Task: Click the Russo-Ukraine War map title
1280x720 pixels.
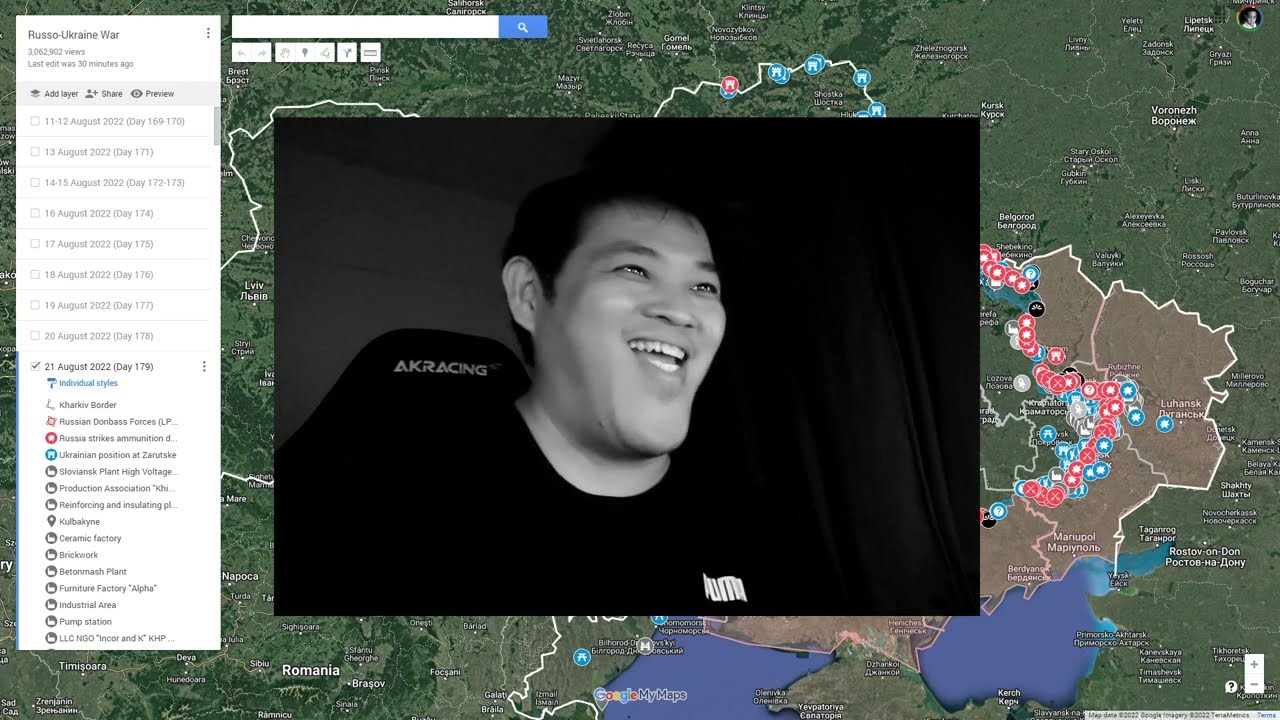Action: [74, 35]
